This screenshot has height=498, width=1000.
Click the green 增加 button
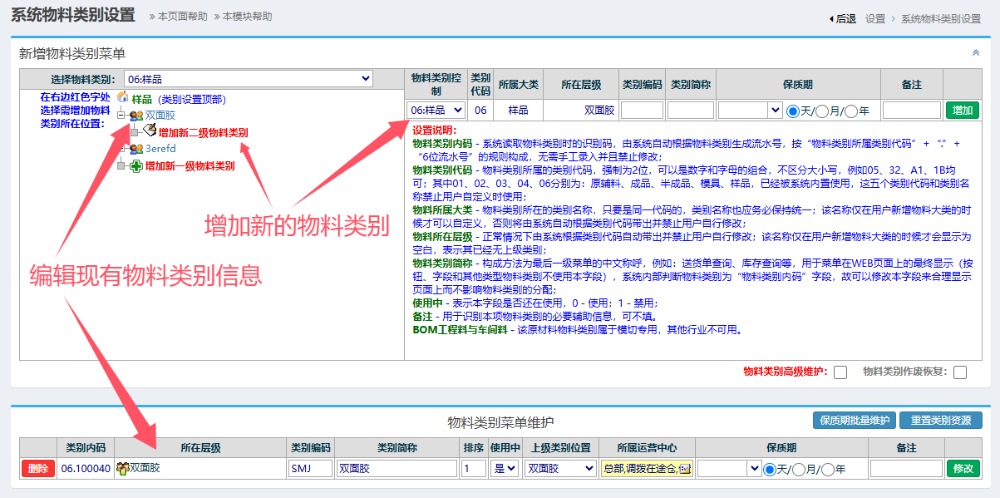pos(962,110)
